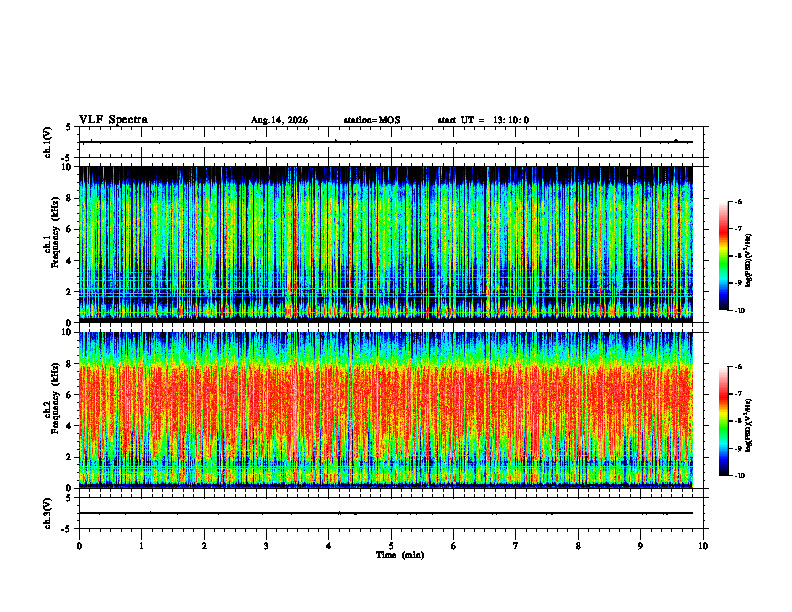Click the date label Aug. 14, 2026
The height and width of the screenshot is (612, 792).
click(279, 120)
